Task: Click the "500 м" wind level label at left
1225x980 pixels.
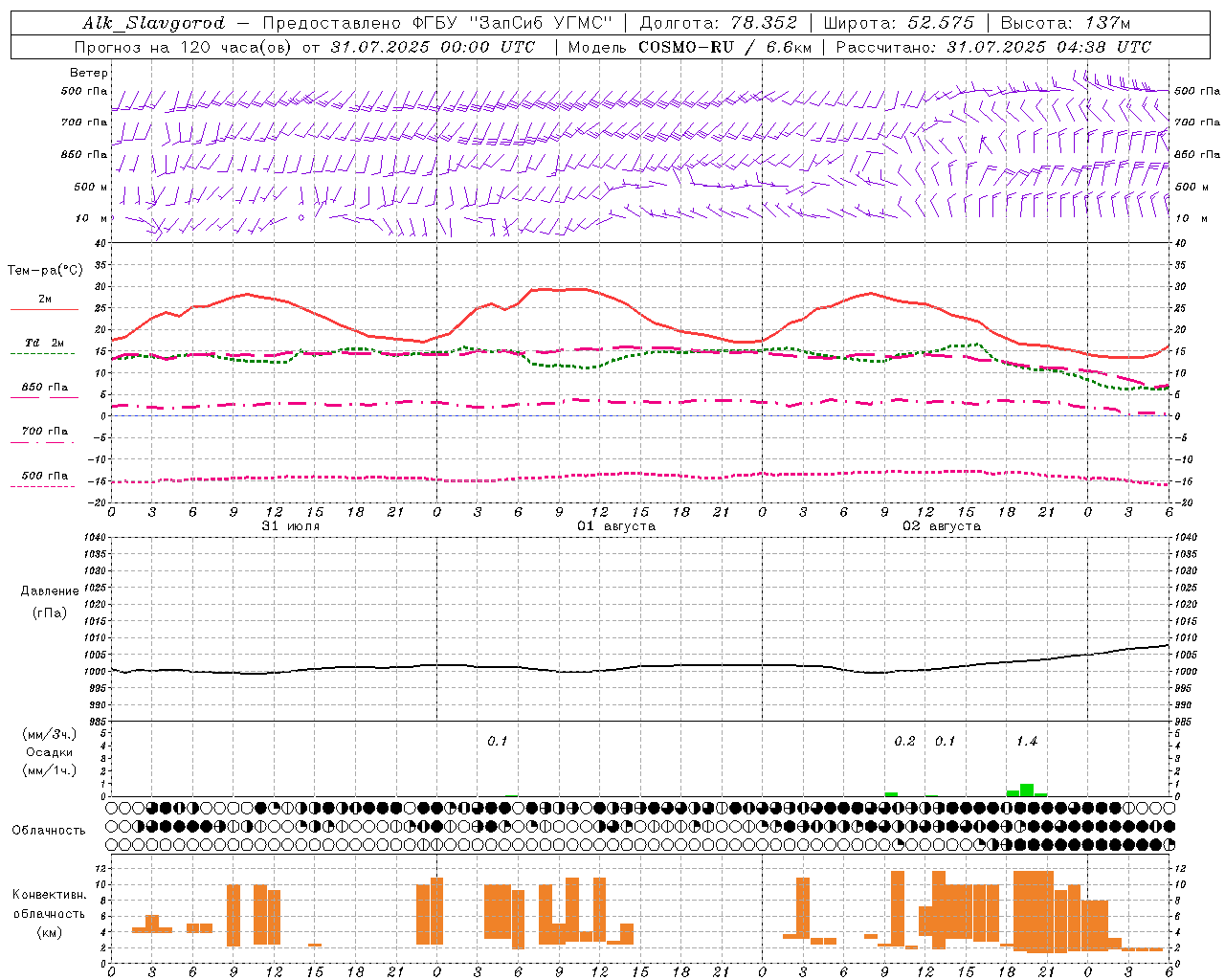Action: [x=91, y=187]
